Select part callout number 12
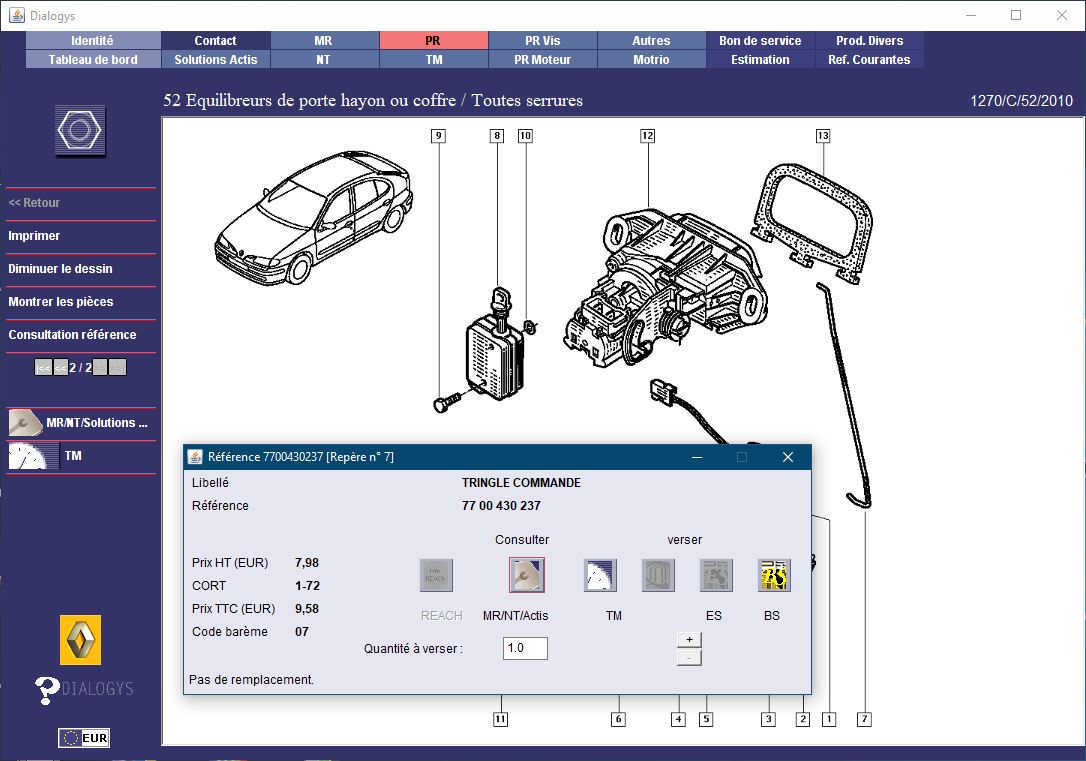The width and height of the screenshot is (1086, 761). 648,136
